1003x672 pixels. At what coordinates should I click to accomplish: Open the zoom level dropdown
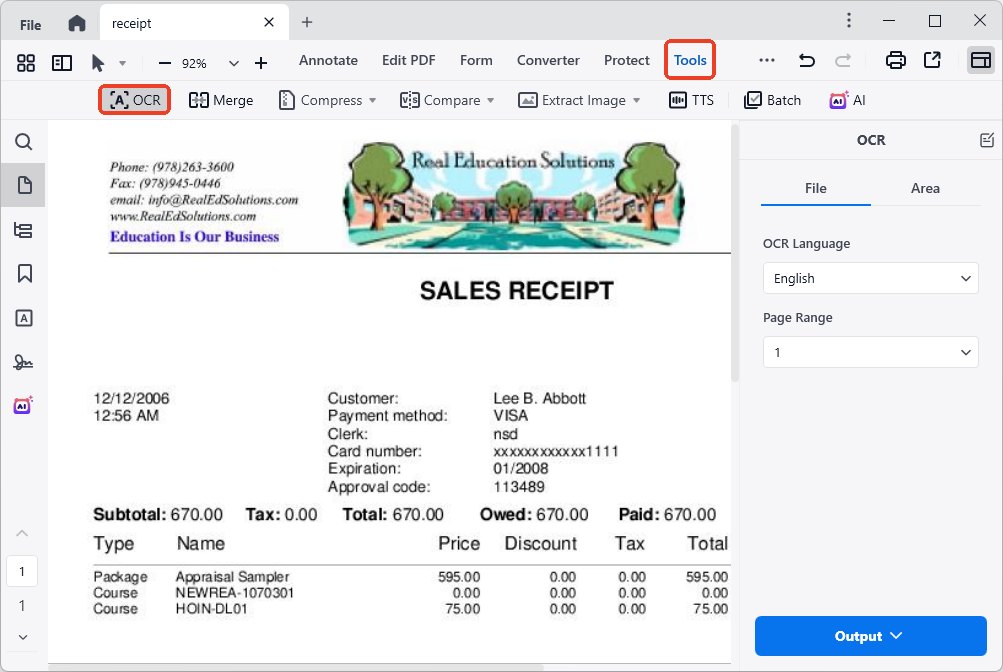(234, 63)
